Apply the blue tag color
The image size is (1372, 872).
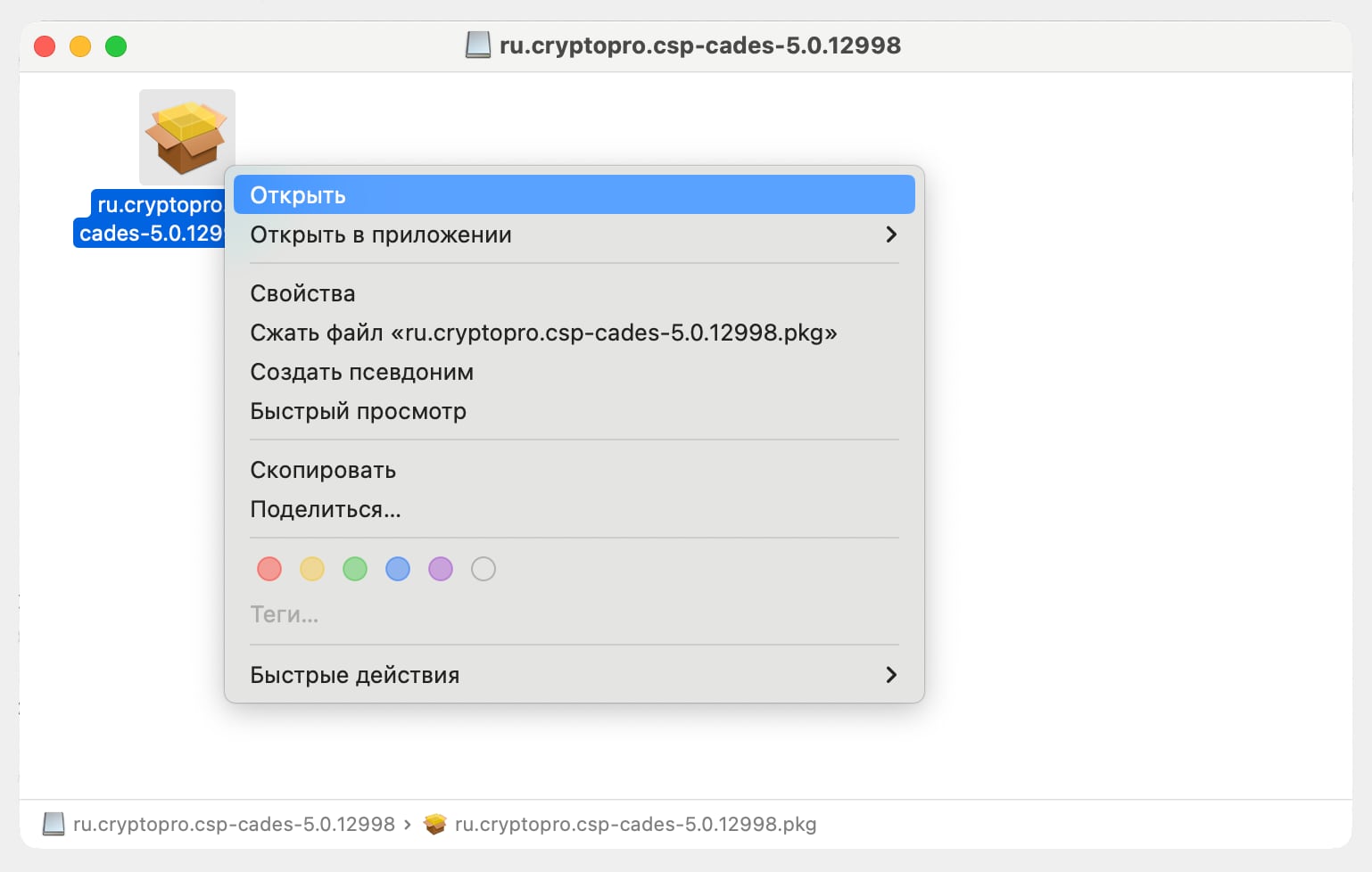tap(398, 569)
